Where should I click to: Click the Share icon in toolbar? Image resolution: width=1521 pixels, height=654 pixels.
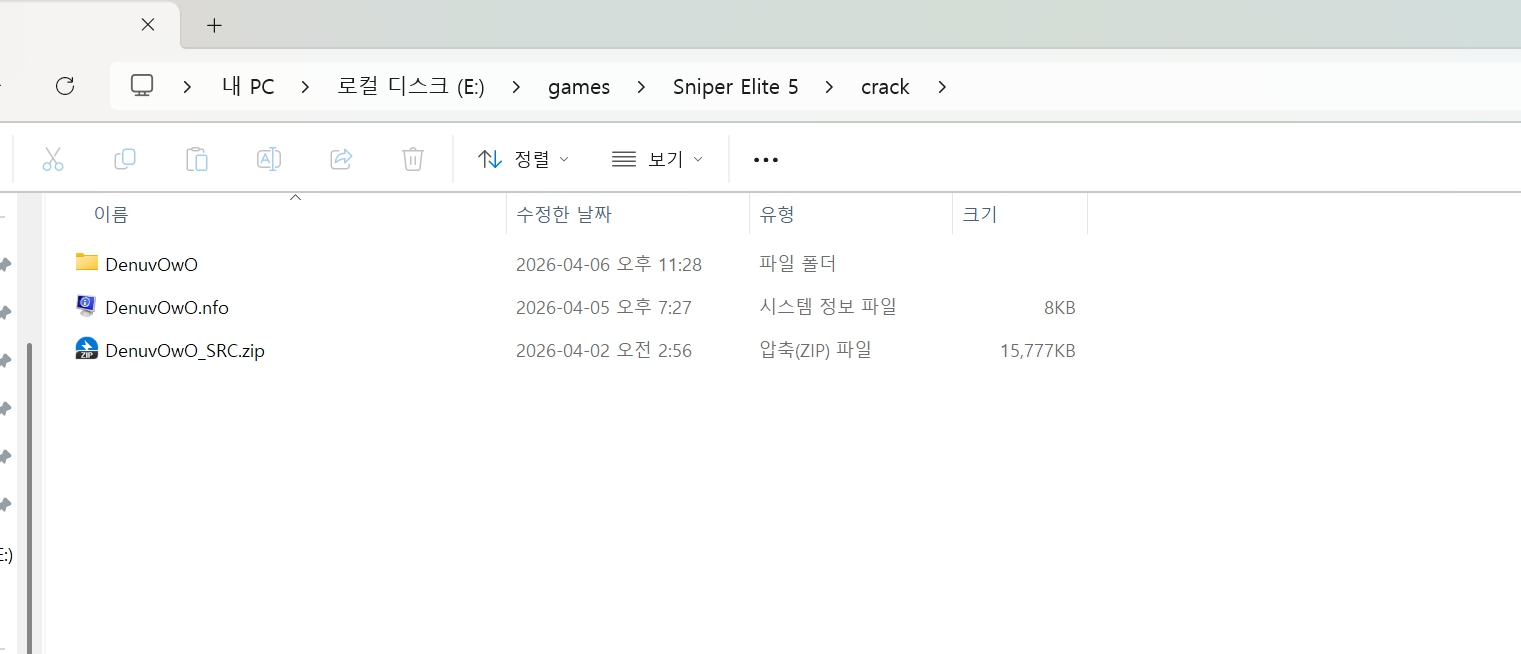tap(341, 159)
